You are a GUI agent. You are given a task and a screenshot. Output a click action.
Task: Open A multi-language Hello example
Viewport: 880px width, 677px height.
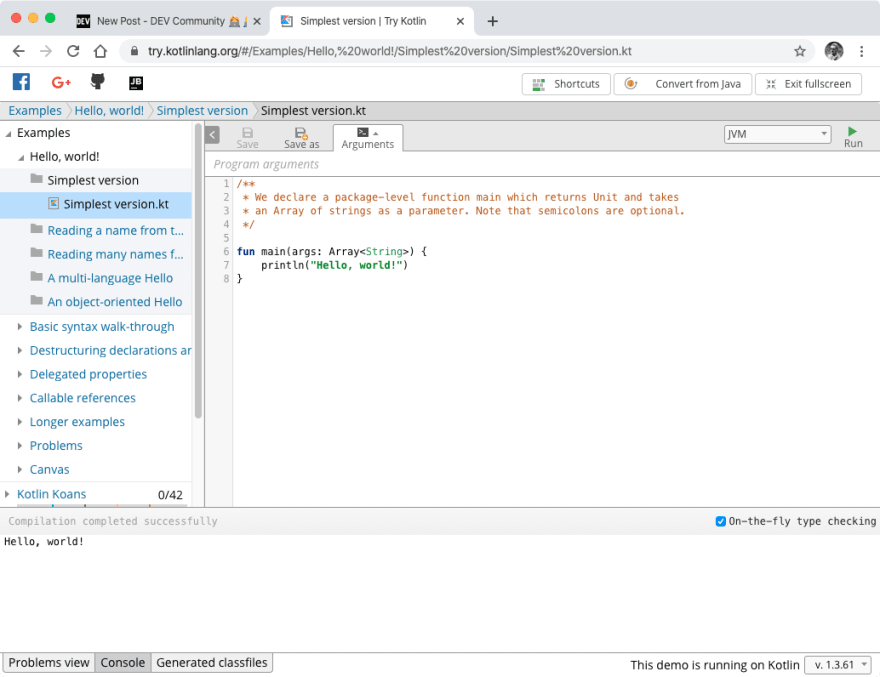point(110,278)
